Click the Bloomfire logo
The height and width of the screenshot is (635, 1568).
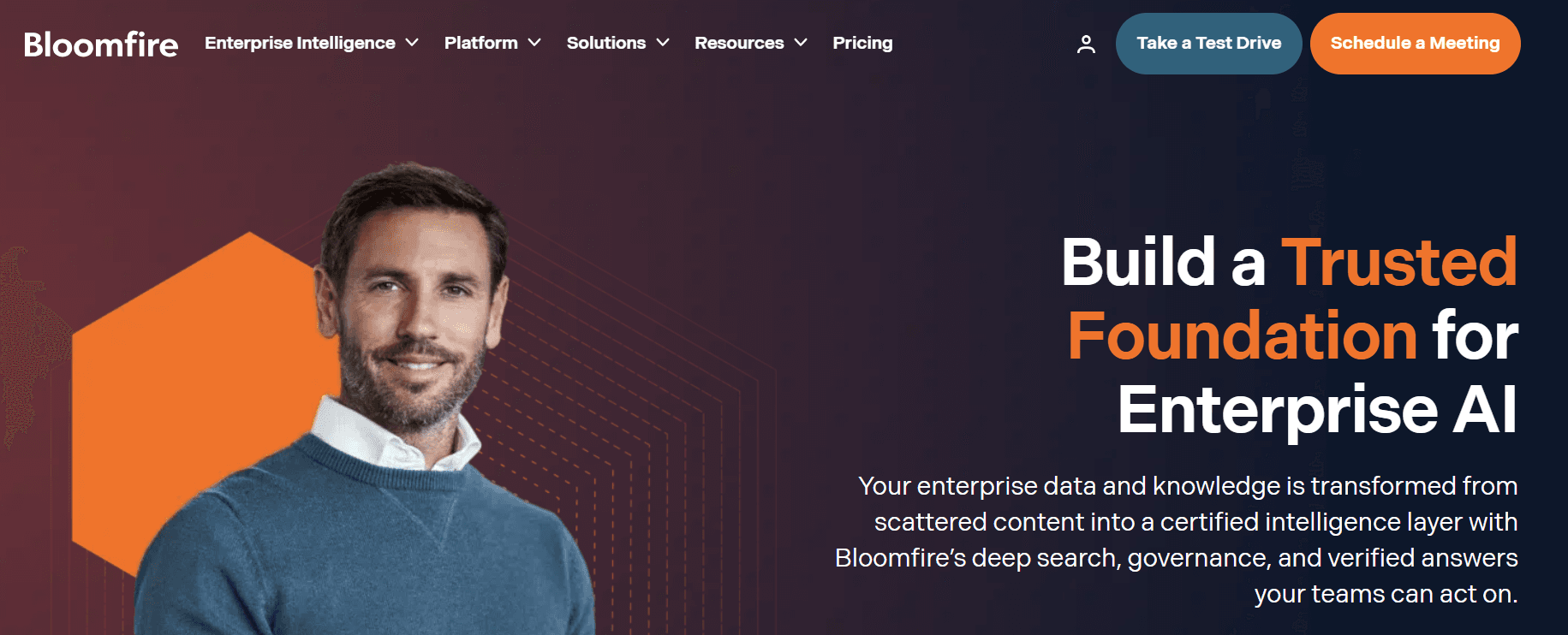(100, 45)
